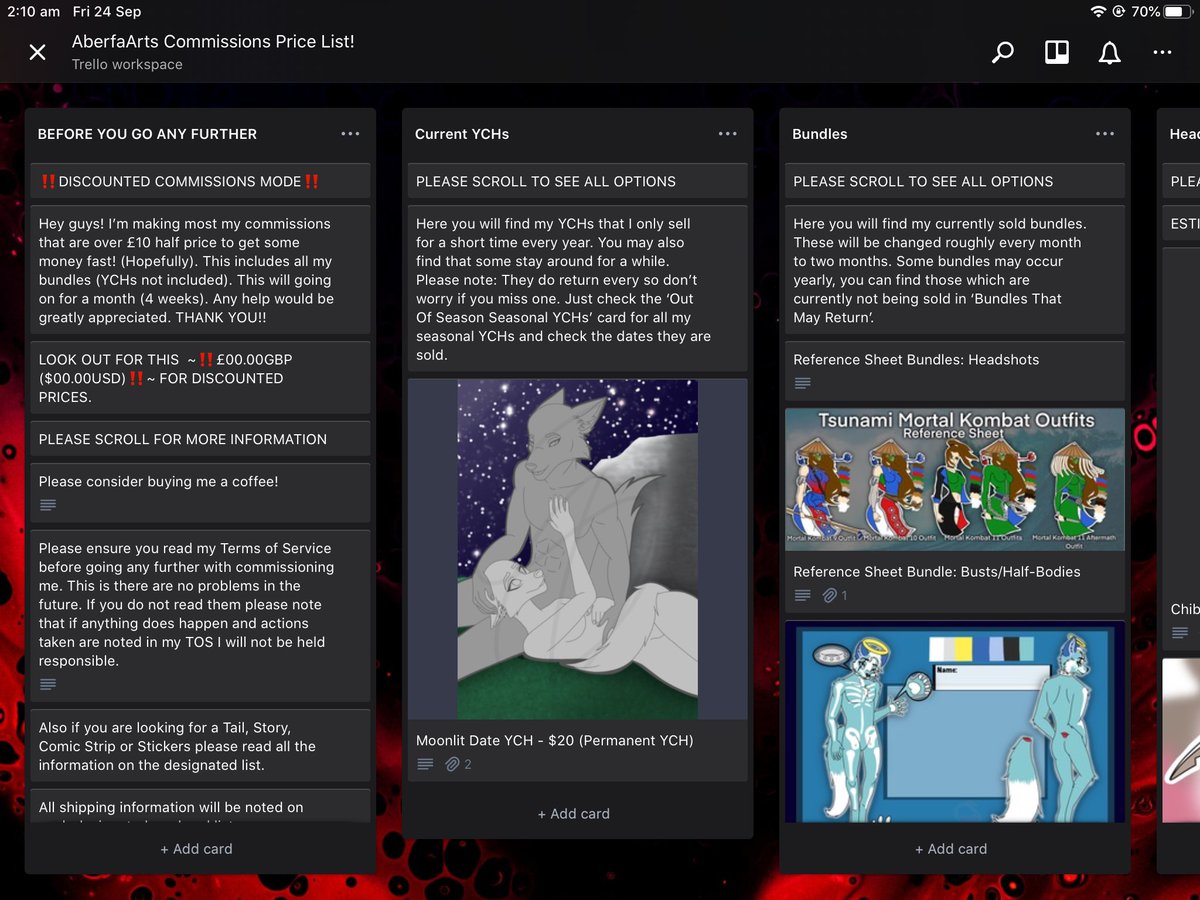Viewport: 1200px width, 900px height.
Task: Open 'Here you will find my currently sold bundles' card
Action: pos(954,270)
